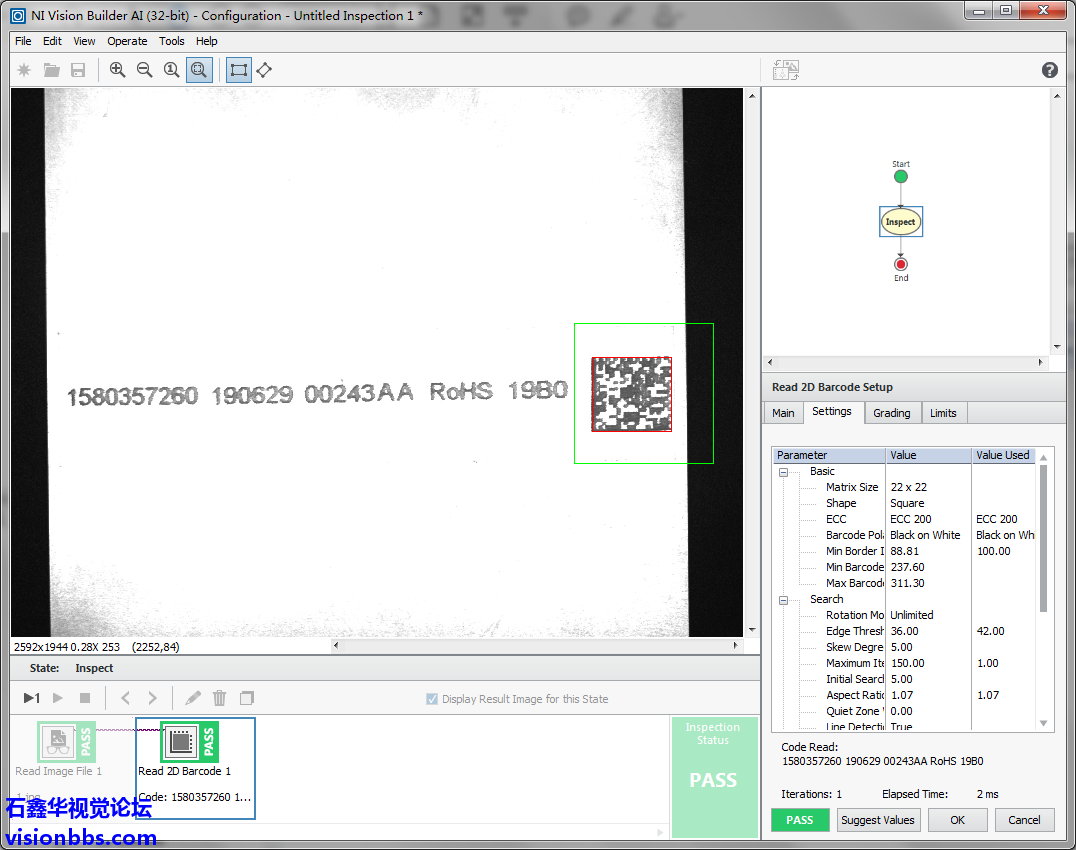Click OK to confirm barcode setup
The height and width of the screenshot is (850, 1076).
pos(957,820)
